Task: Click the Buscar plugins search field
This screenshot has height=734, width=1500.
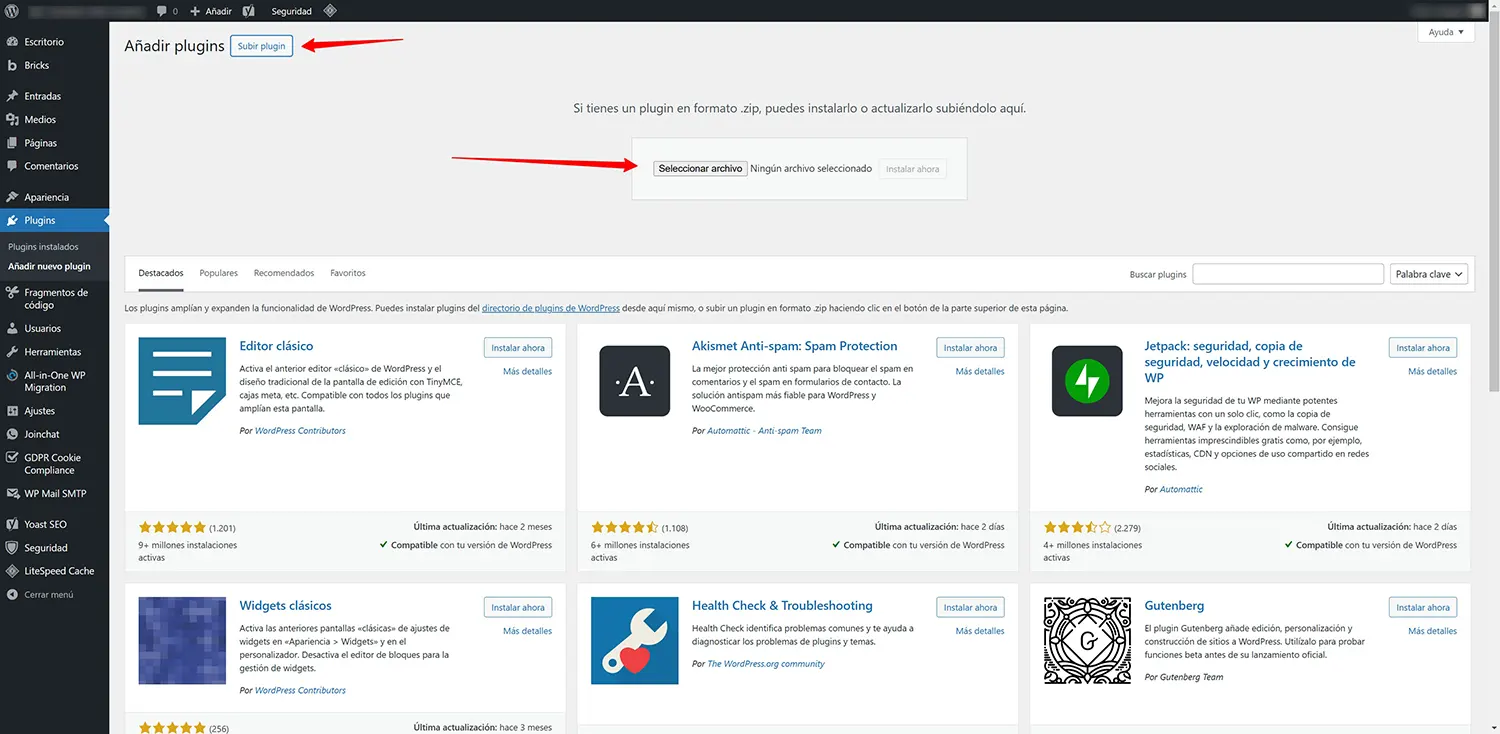Action: pyautogui.click(x=1287, y=273)
